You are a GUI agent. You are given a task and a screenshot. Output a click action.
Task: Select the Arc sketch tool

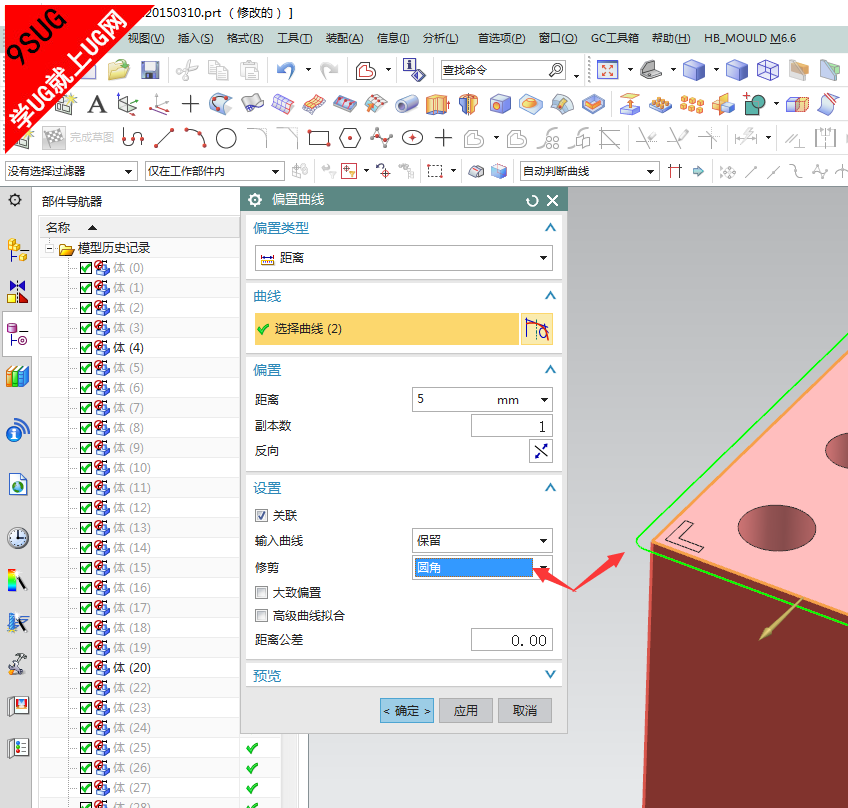(195, 138)
